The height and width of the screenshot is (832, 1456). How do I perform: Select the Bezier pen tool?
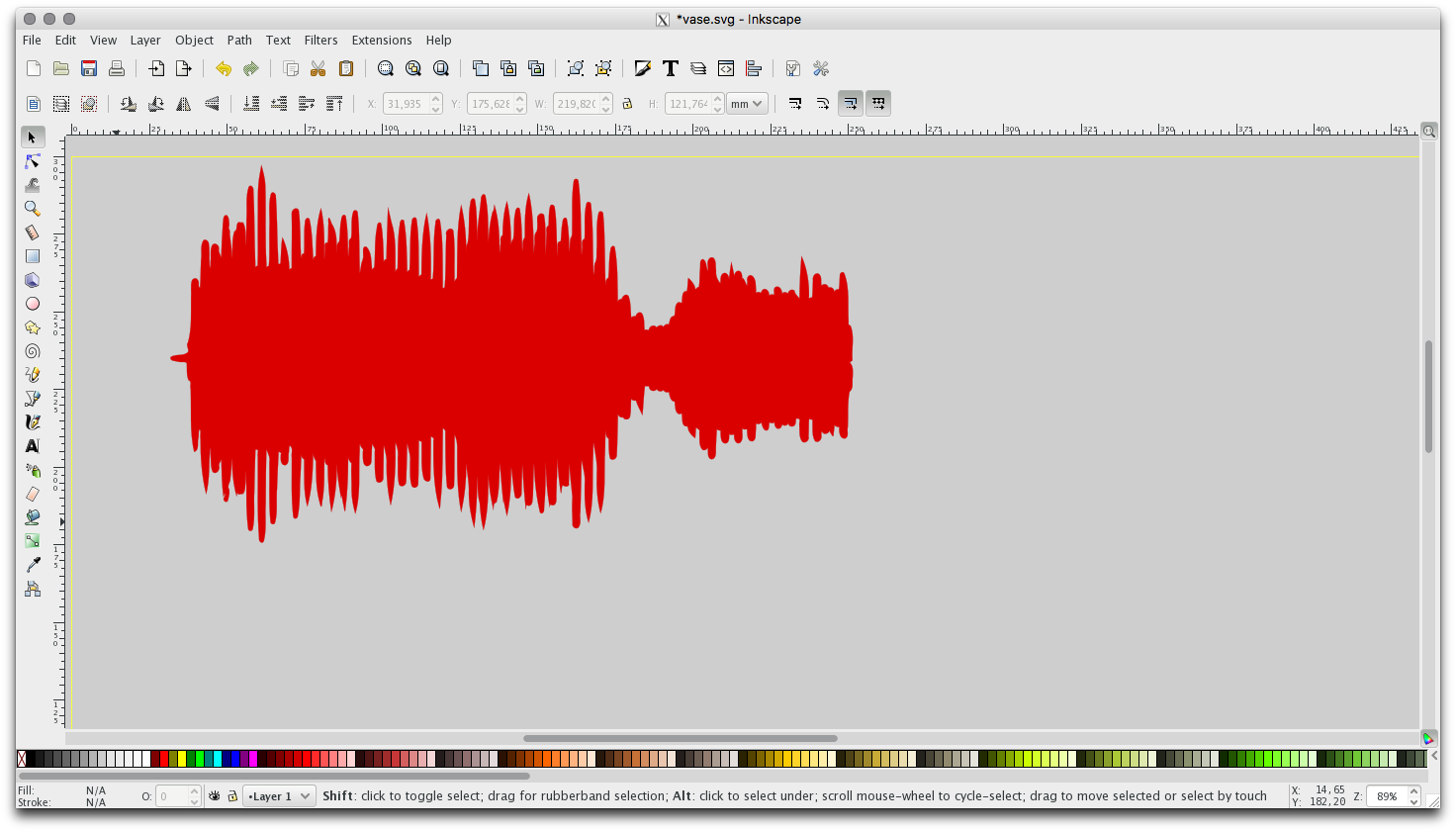click(x=33, y=399)
